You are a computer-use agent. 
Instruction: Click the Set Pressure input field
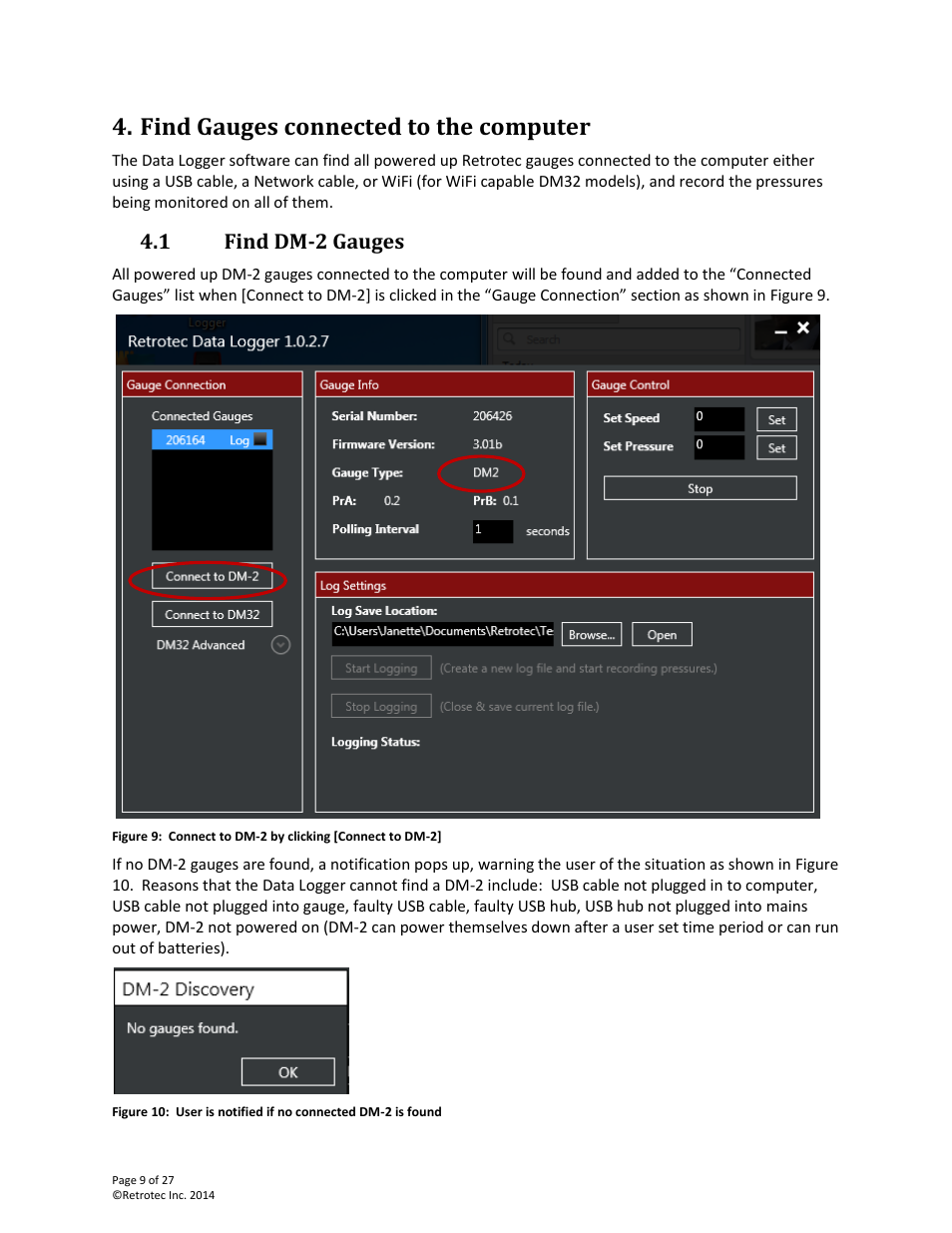(x=719, y=446)
